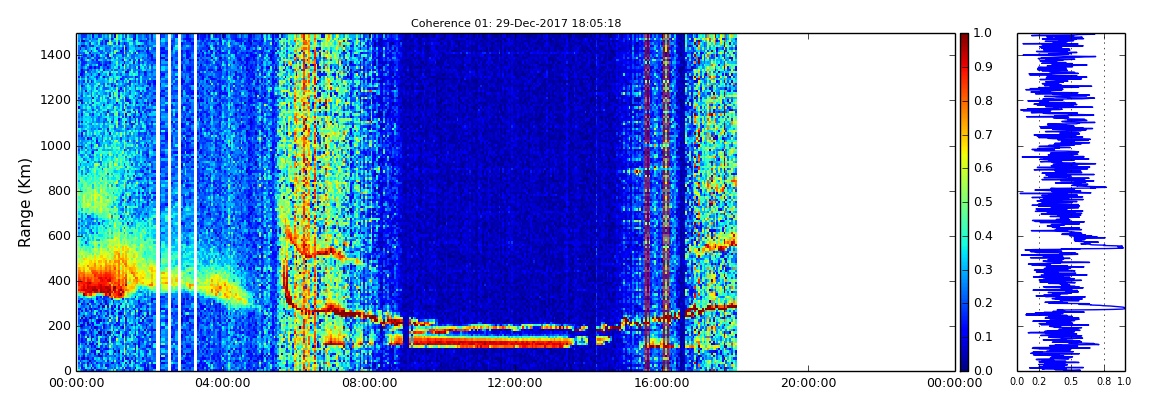Click the 1000 range tick label
Screen dimensions: 1150x407
(57, 145)
